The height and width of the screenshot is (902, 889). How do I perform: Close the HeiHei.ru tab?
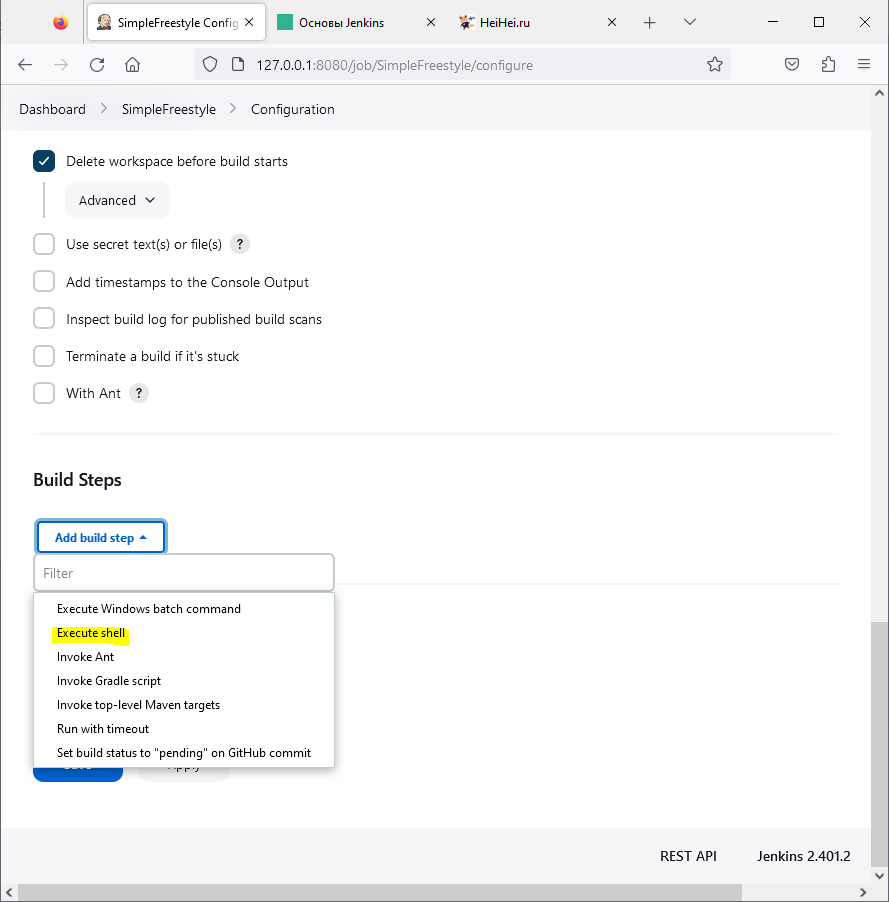612,22
